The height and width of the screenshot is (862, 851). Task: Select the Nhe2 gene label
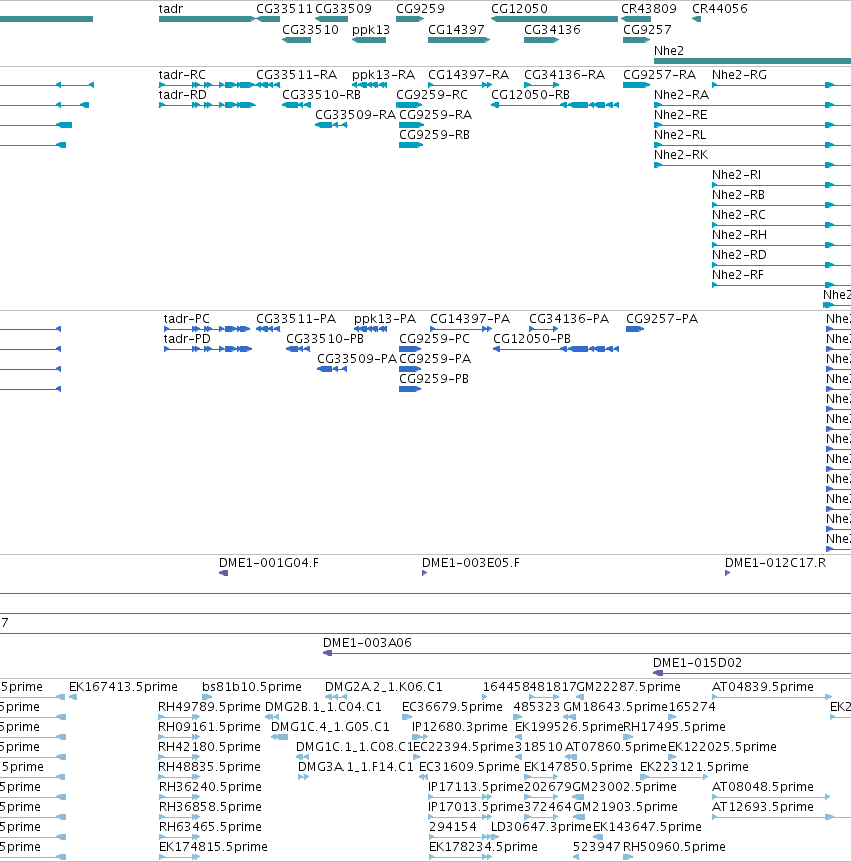coord(668,51)
